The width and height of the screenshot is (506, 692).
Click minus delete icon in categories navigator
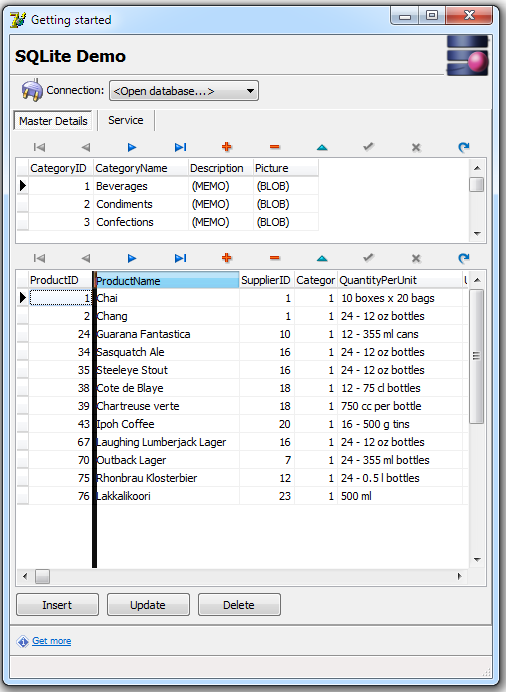click(x=275, y=147)
